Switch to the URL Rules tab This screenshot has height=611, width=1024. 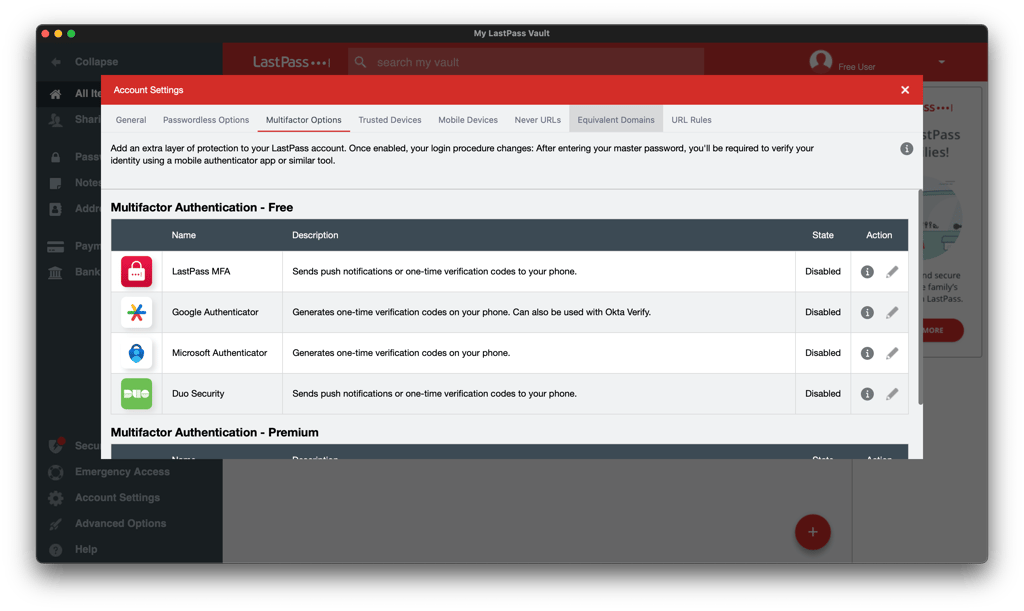point(691,120)
